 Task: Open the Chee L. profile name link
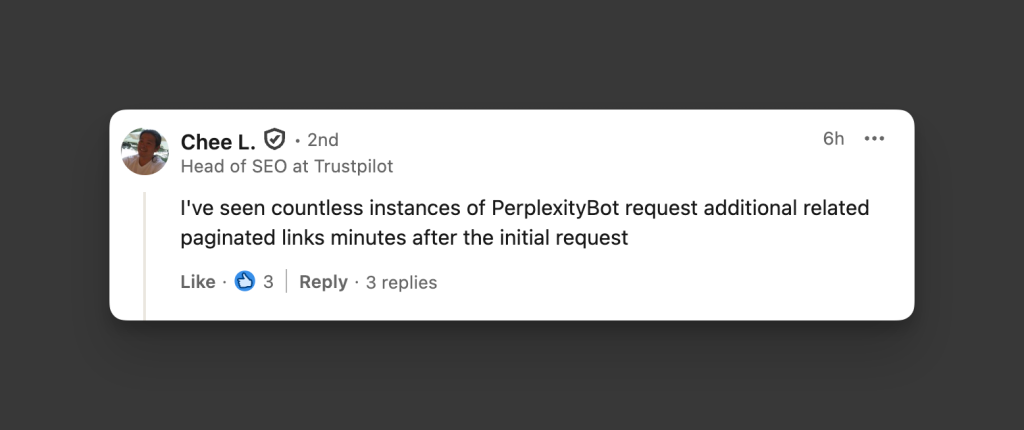point(218,141)
